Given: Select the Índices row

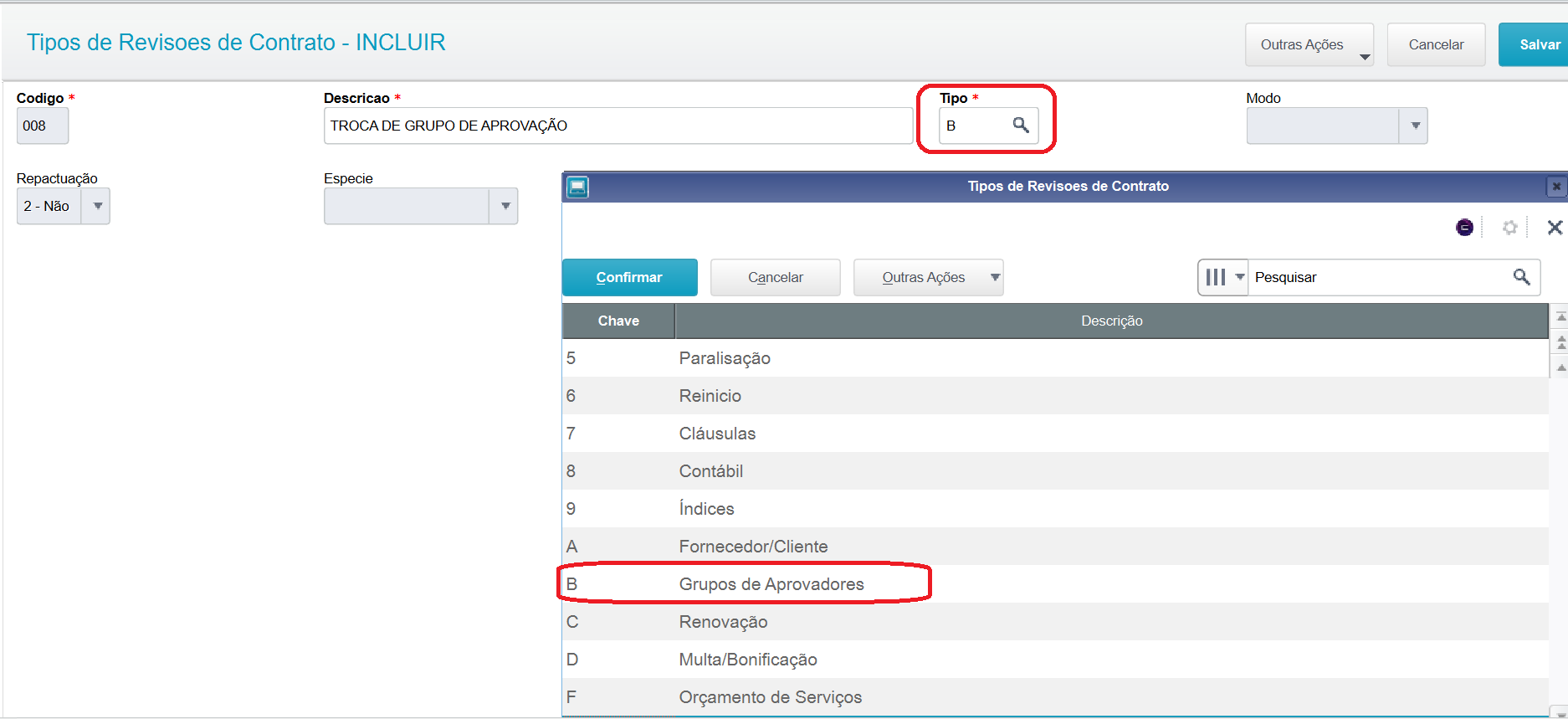Looking at the screenshot, I should 1055,509.
